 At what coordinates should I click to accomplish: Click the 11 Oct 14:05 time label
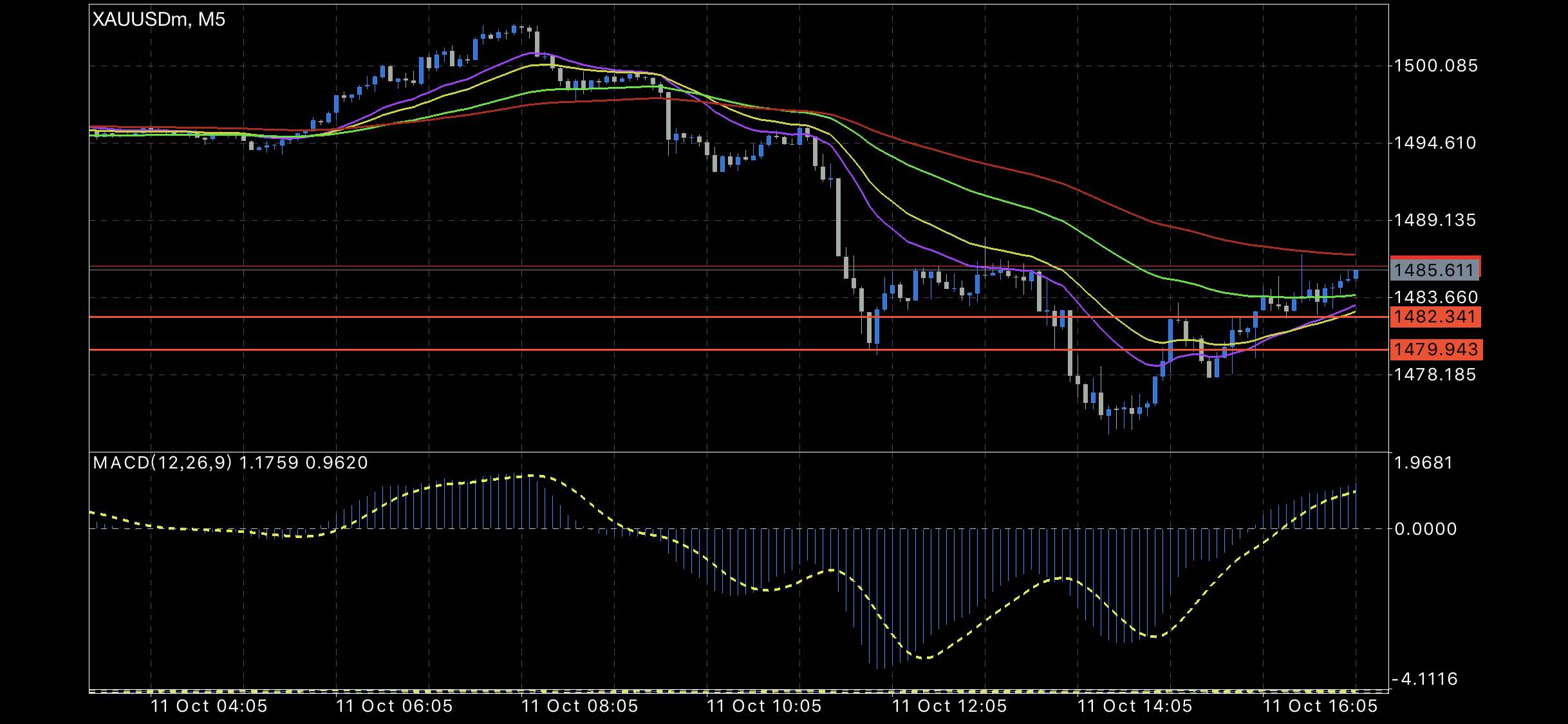pyautogui.click(x=1135, y=706)
